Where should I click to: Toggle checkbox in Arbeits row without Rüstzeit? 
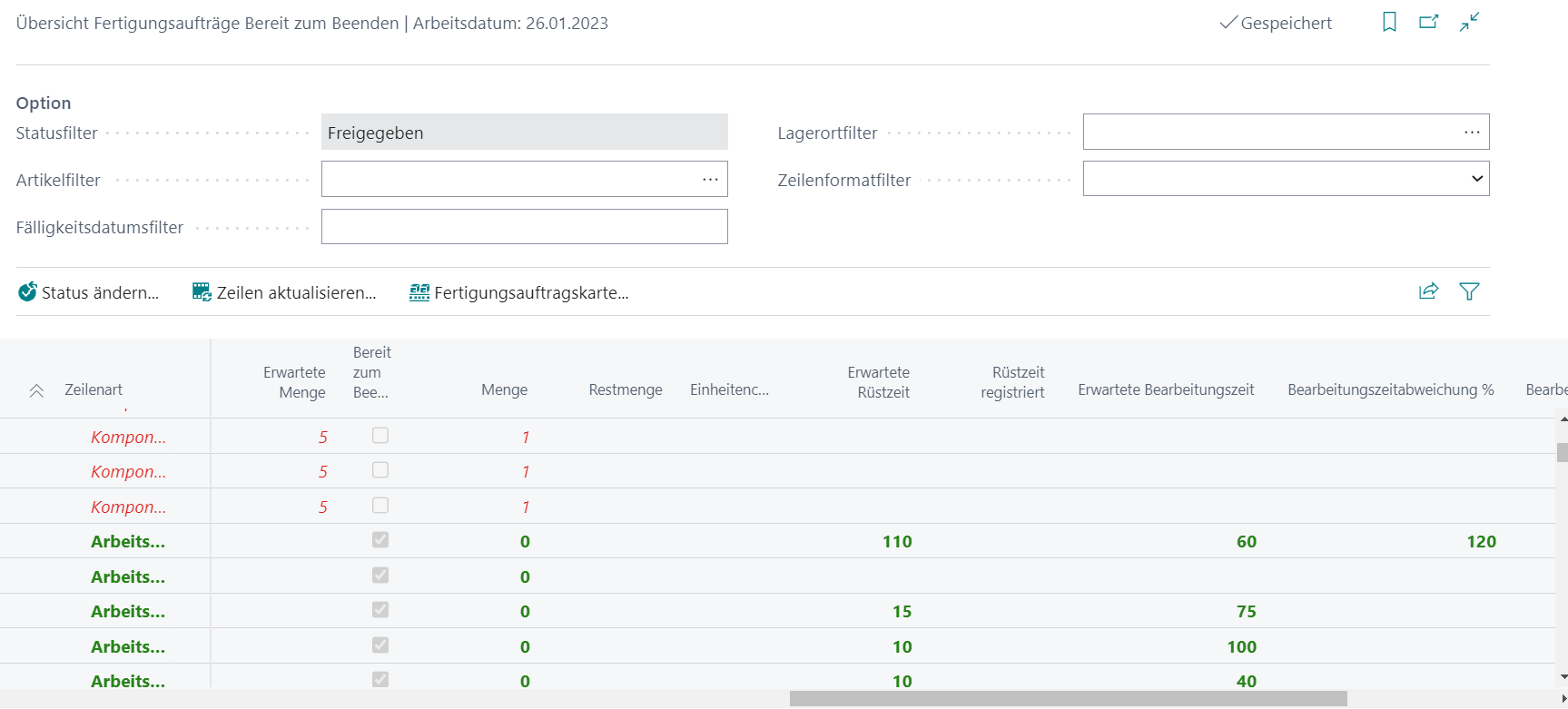(380, 576)
